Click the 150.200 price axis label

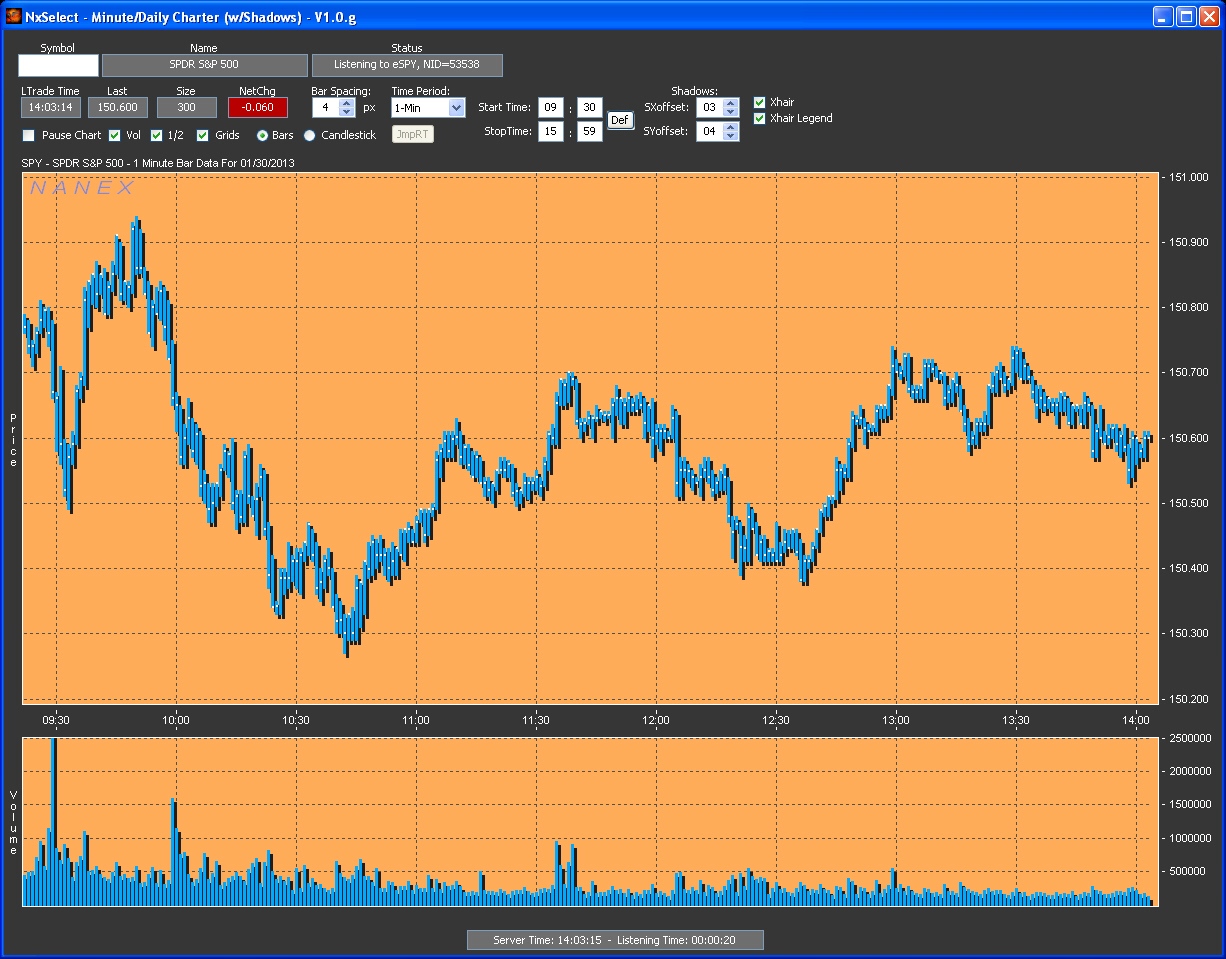1189,698
